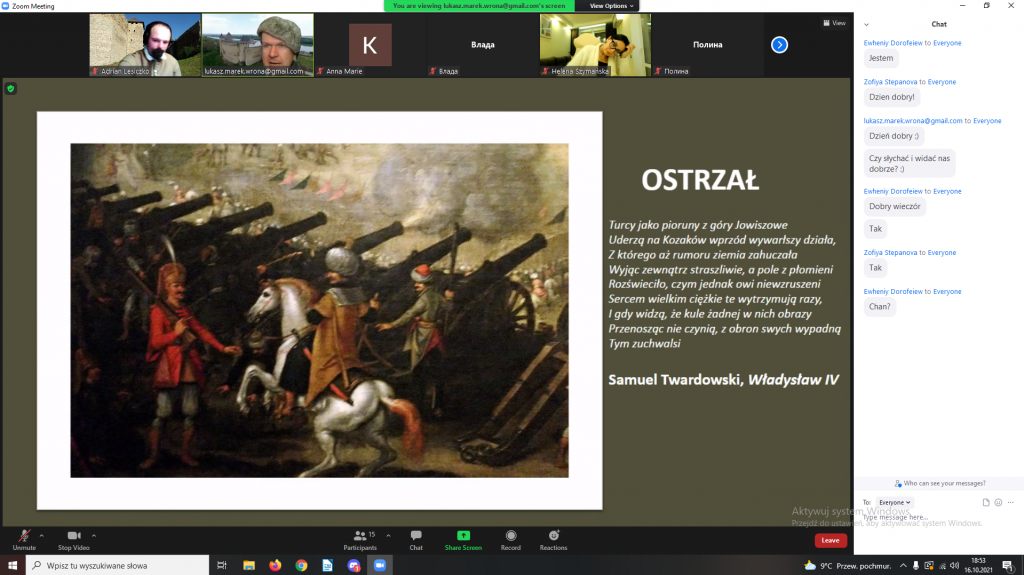Open the Reactions menu

[553, 539]
